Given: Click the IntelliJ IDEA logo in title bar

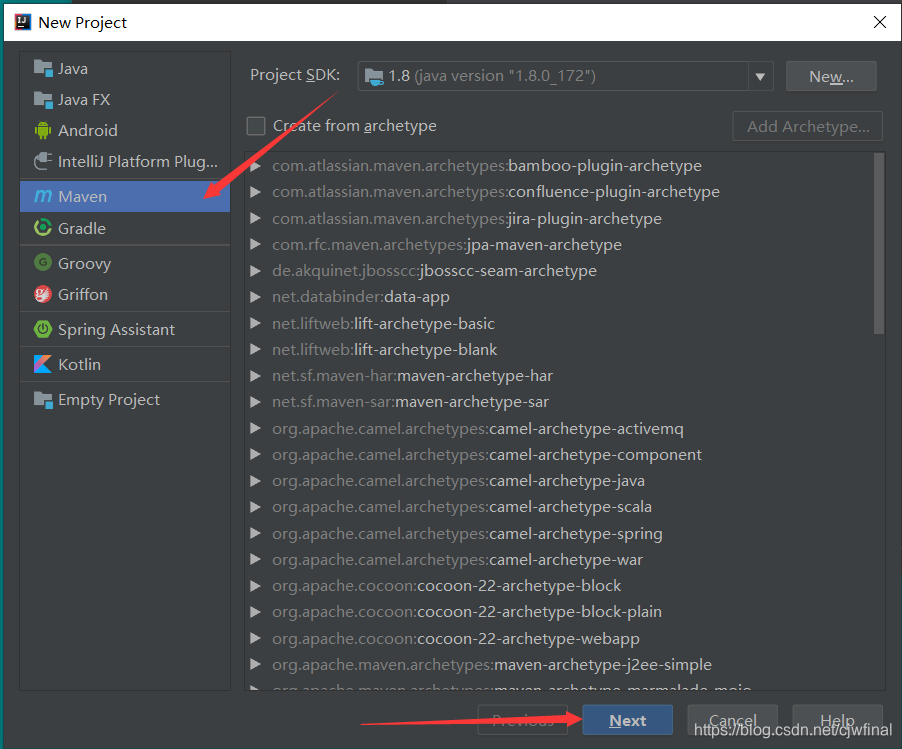Looking at the screenshot, I should pos(22,22).
